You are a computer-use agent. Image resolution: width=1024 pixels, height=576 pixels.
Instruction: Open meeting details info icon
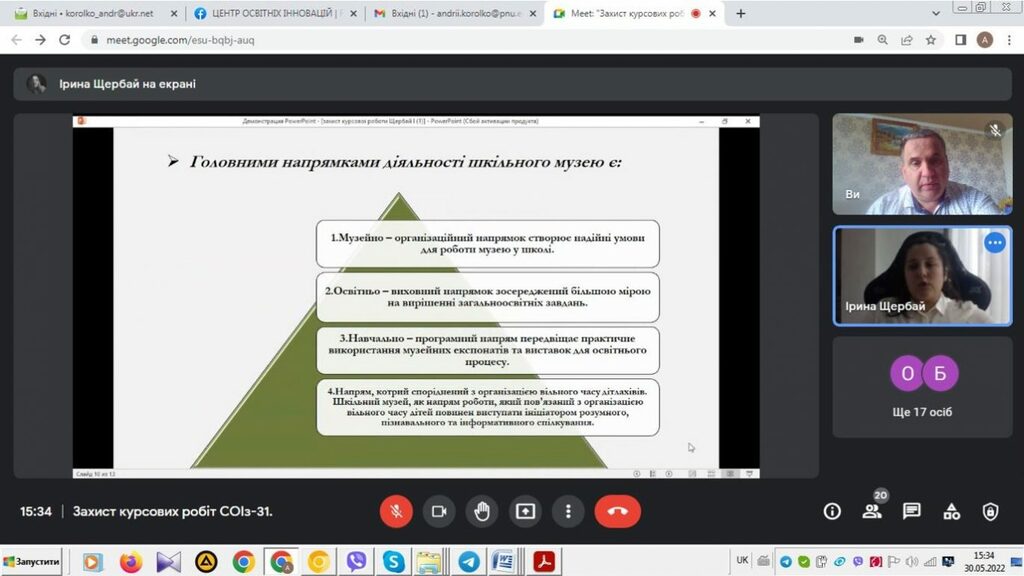[x=832, y=511]
